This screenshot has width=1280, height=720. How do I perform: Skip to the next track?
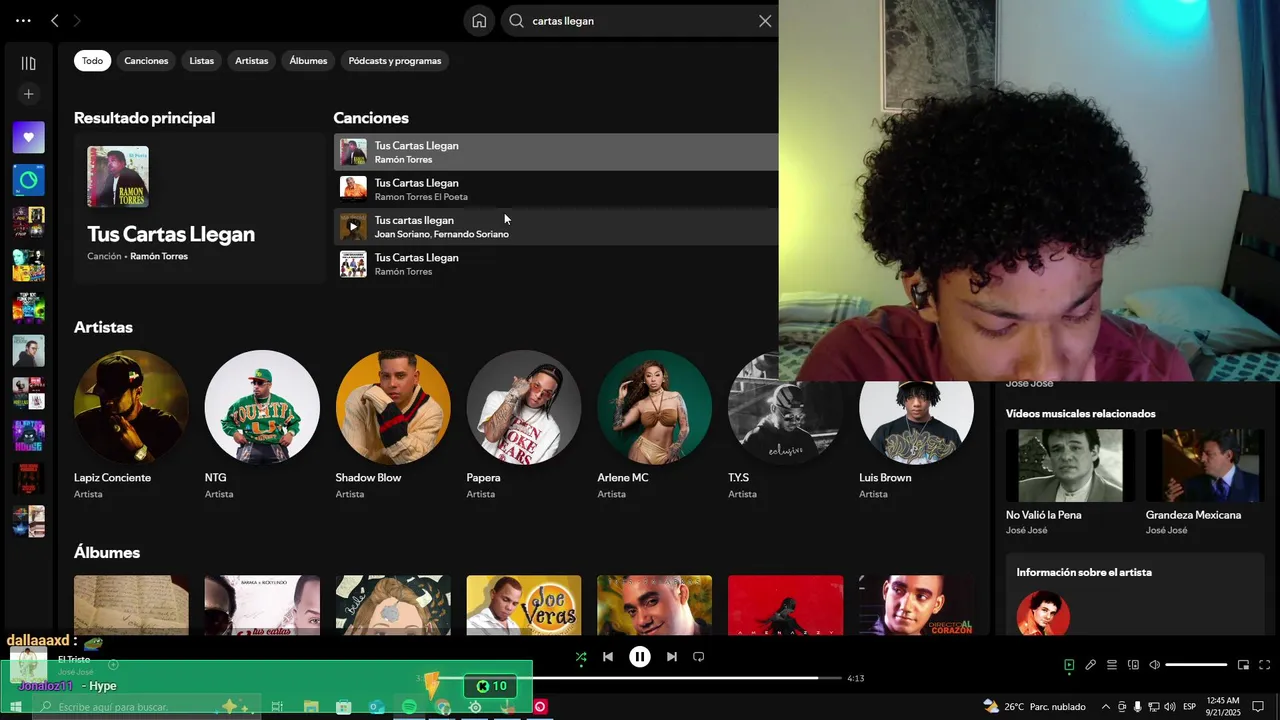click(x=672, y=657)
